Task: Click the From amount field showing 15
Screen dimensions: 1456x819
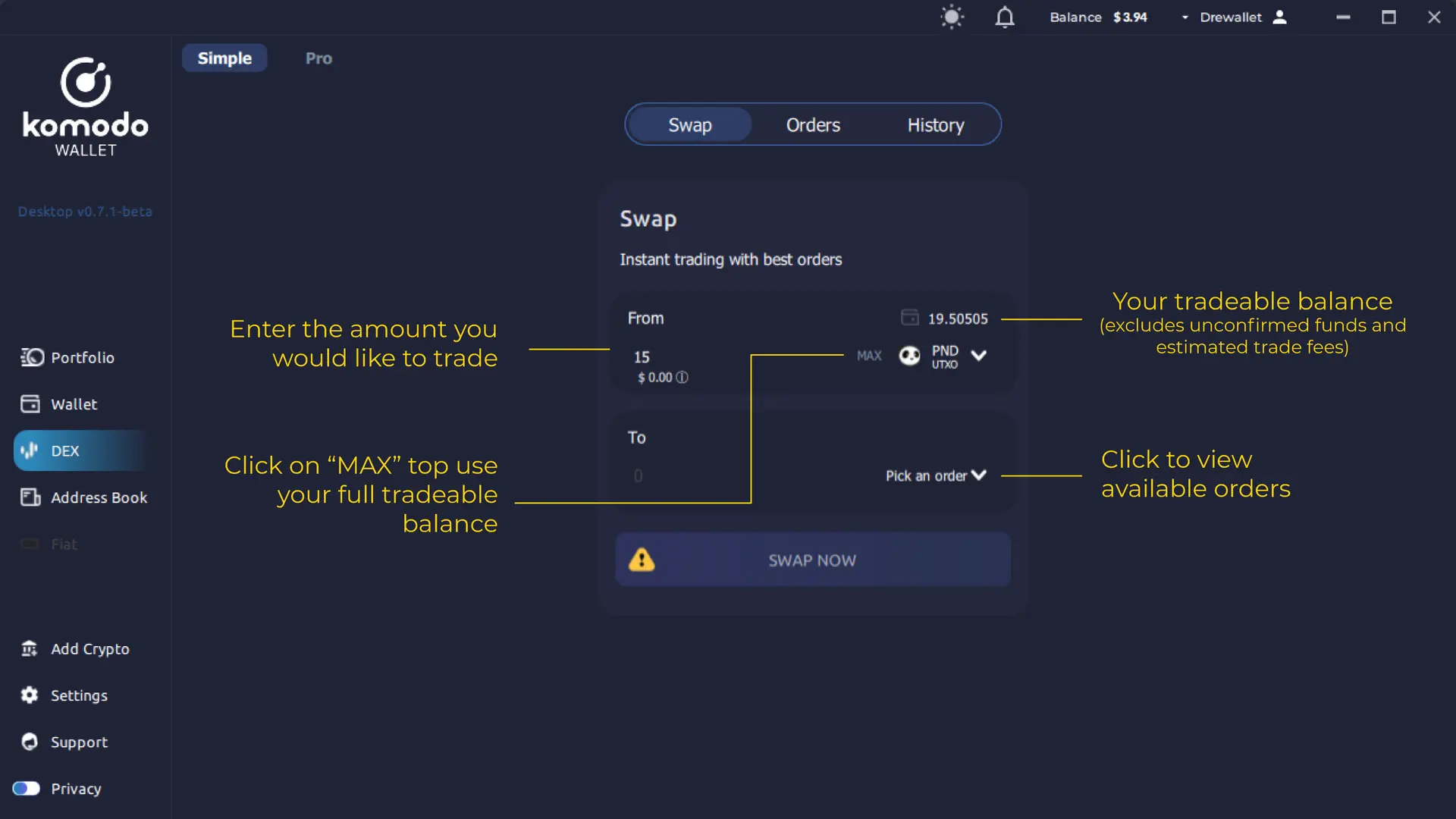Action: (x=642, y=357)
